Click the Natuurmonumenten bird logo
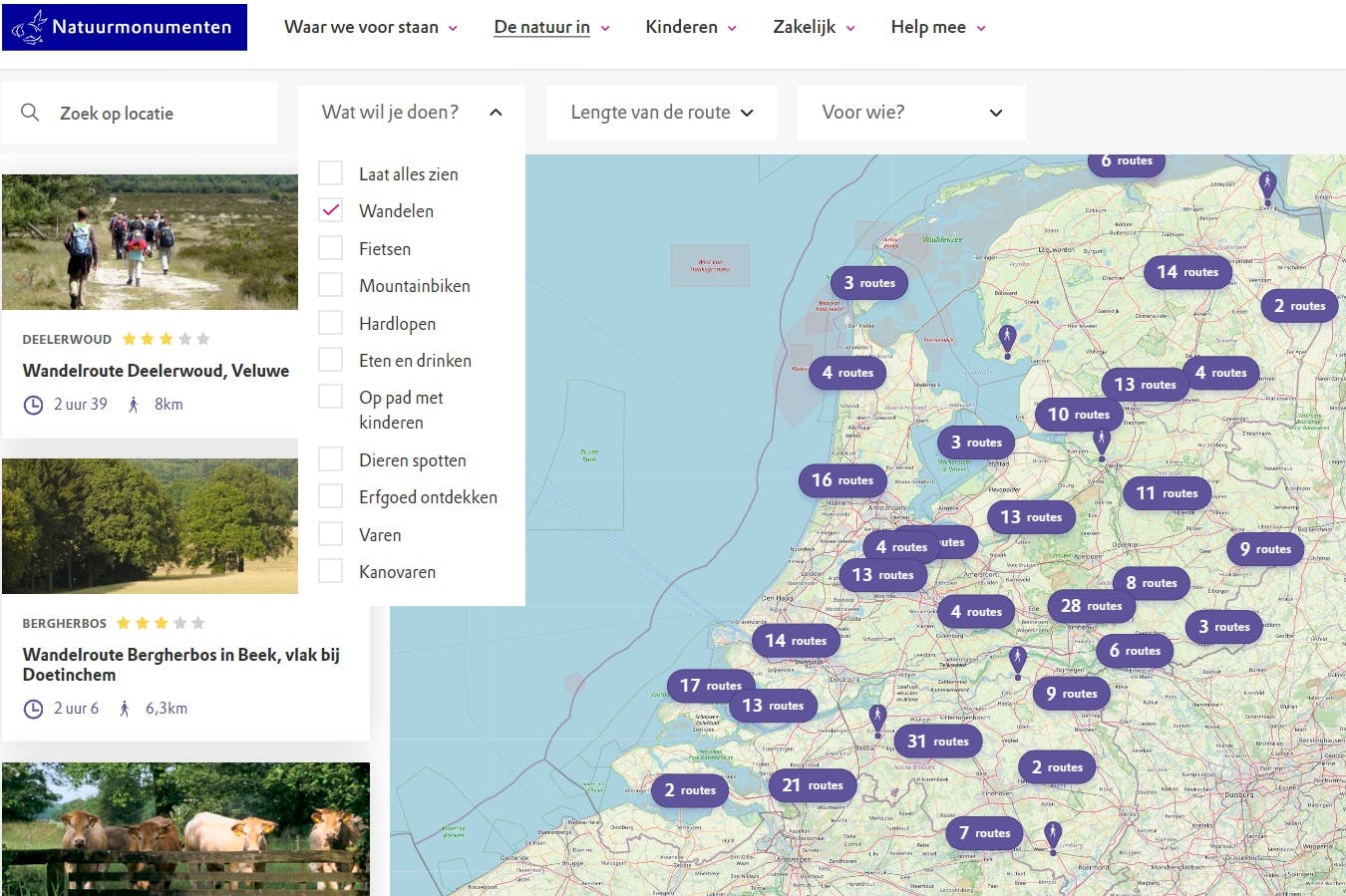The width and height of the screenshot is (1346, 896). tap(31, 27)
